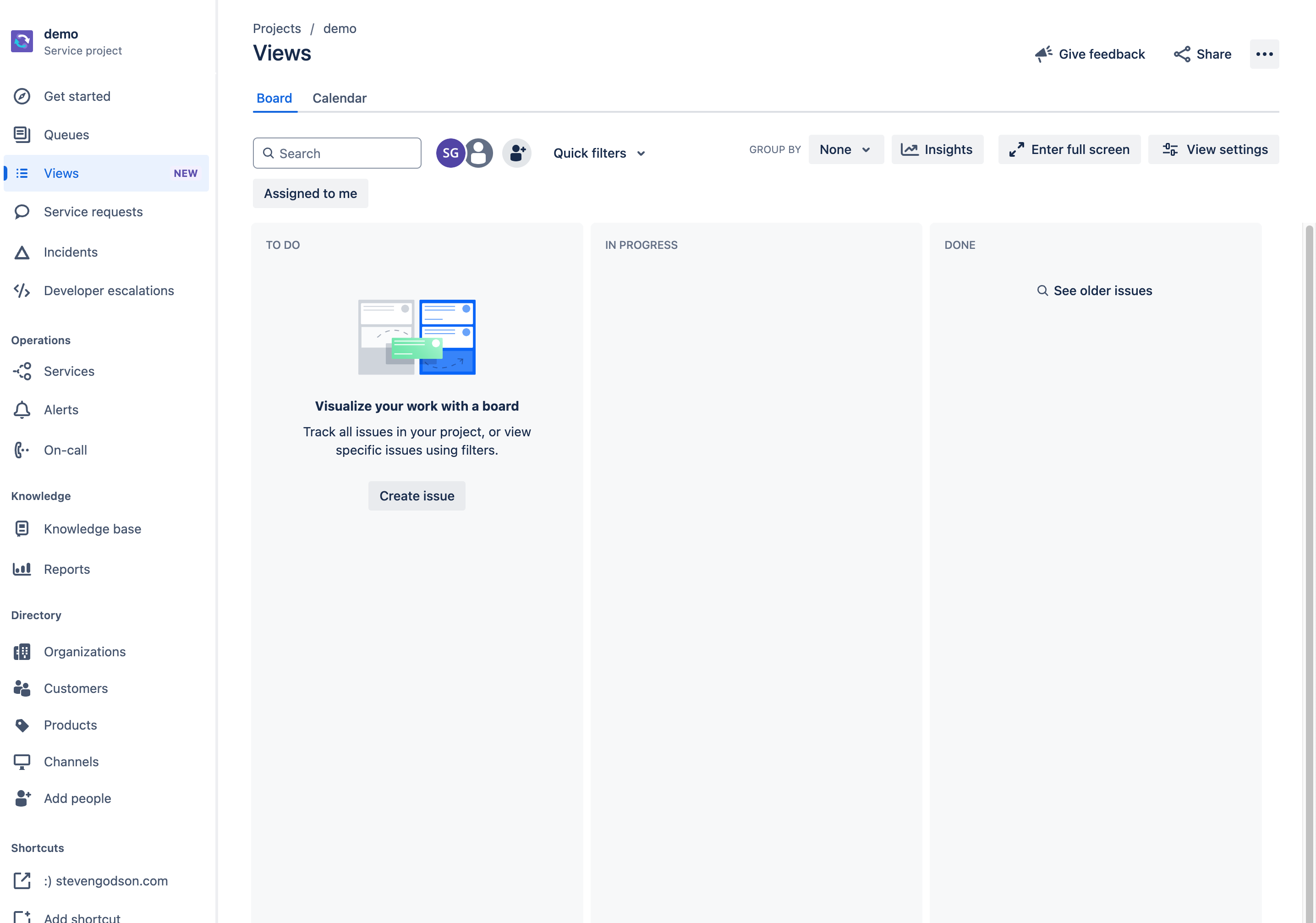Click the Customers people icon
Image resolution: width=1316 pixels, height=923 pixels.
pyautogui.click(x=22, y=688)
